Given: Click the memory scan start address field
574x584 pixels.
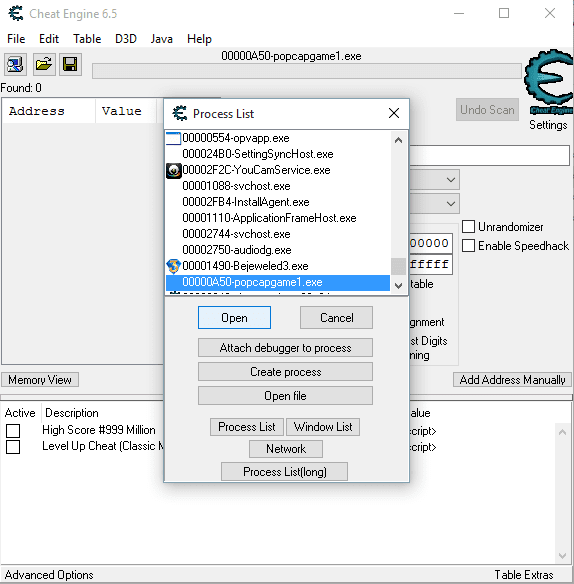Looking at the screenshot, I should (431, 244).
